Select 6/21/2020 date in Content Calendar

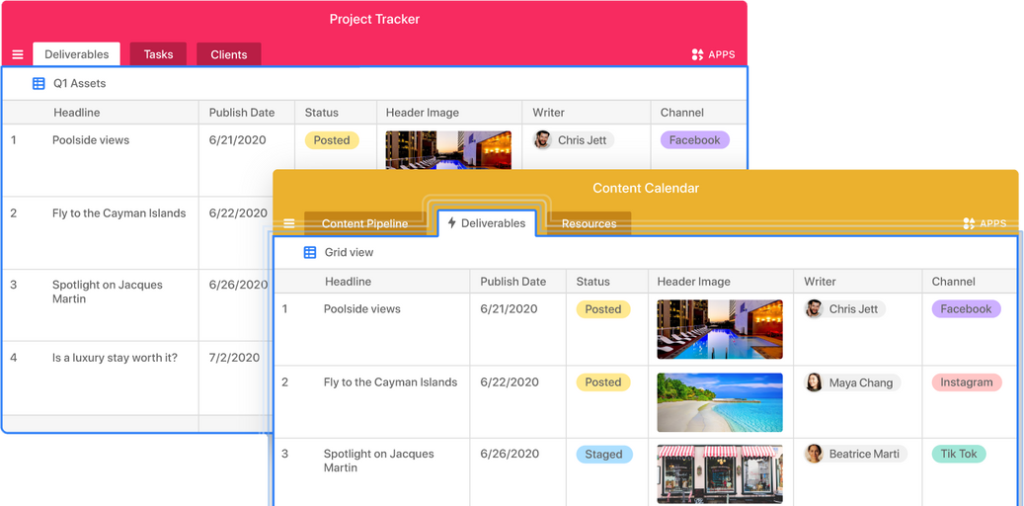click(x=509, y=309)
